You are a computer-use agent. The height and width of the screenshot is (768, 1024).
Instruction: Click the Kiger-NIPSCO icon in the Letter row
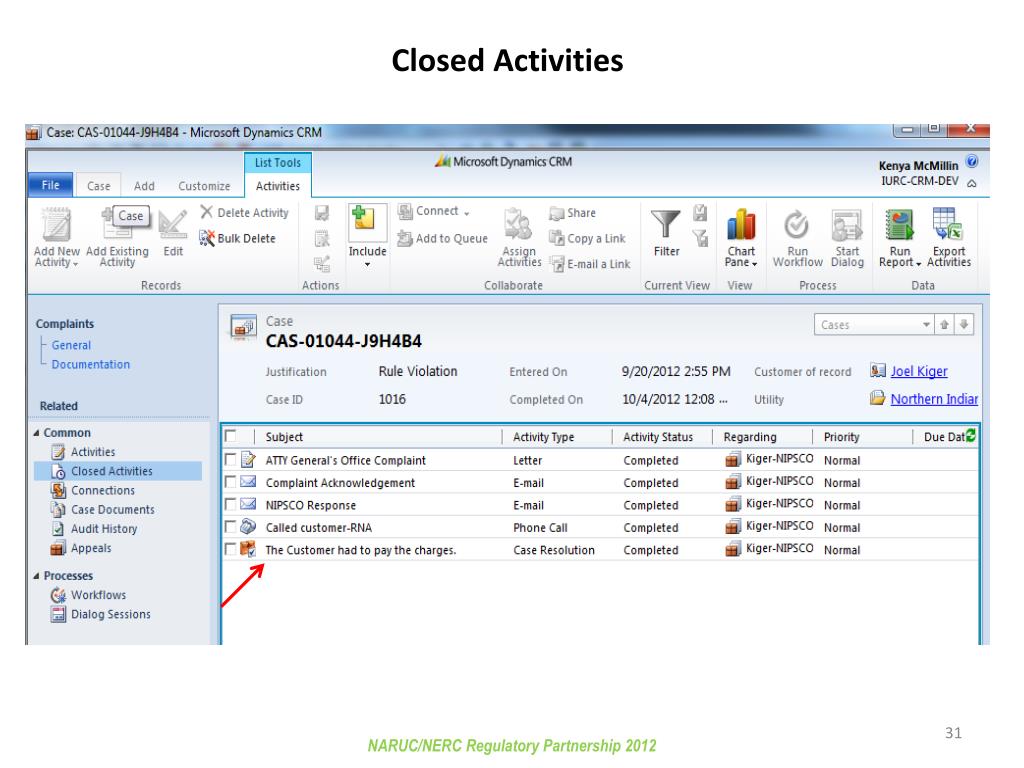click(x=733, y=460)
